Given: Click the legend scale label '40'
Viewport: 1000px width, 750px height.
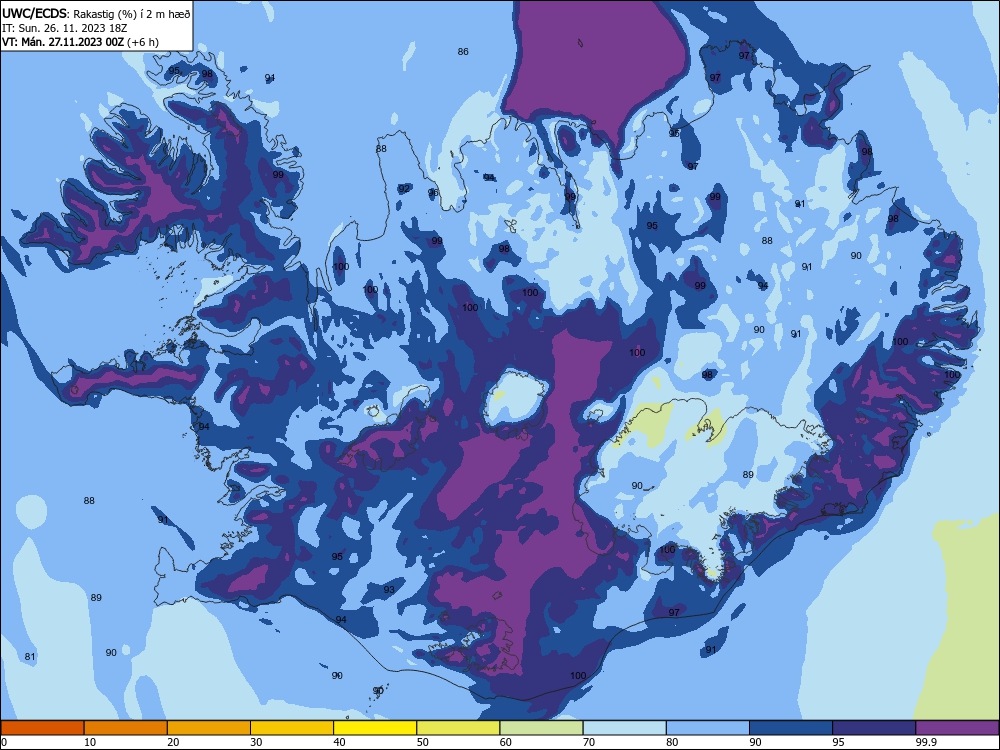Looking at the screenshot, I should 339,742.
